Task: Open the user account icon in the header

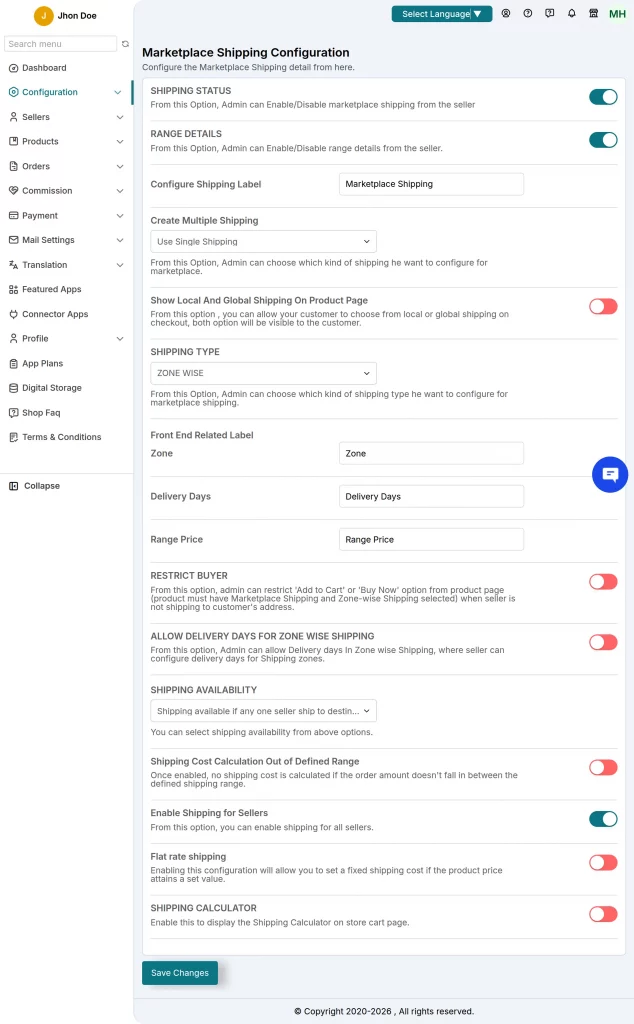Action: (x=506, y=13)
